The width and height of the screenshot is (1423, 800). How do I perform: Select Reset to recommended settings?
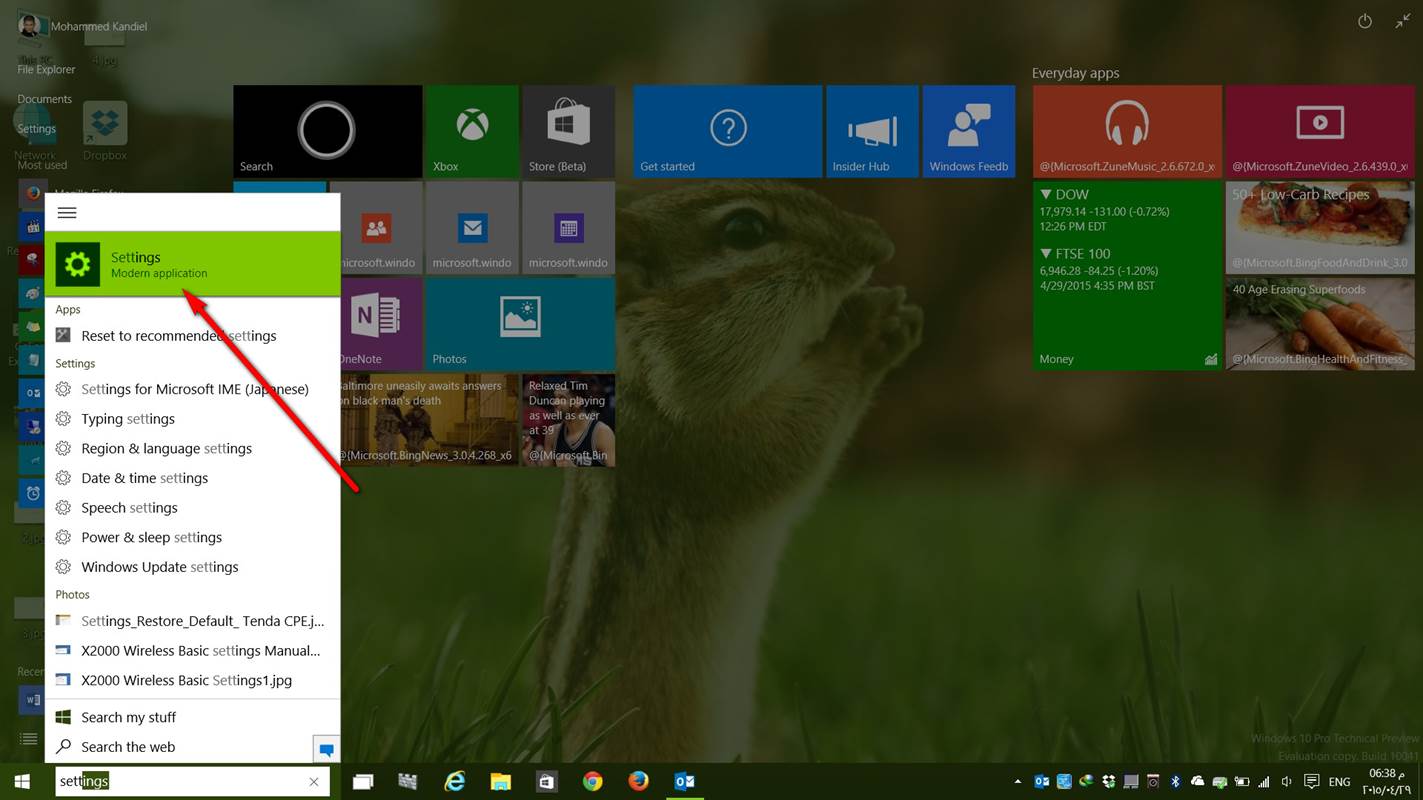(192, 336)
